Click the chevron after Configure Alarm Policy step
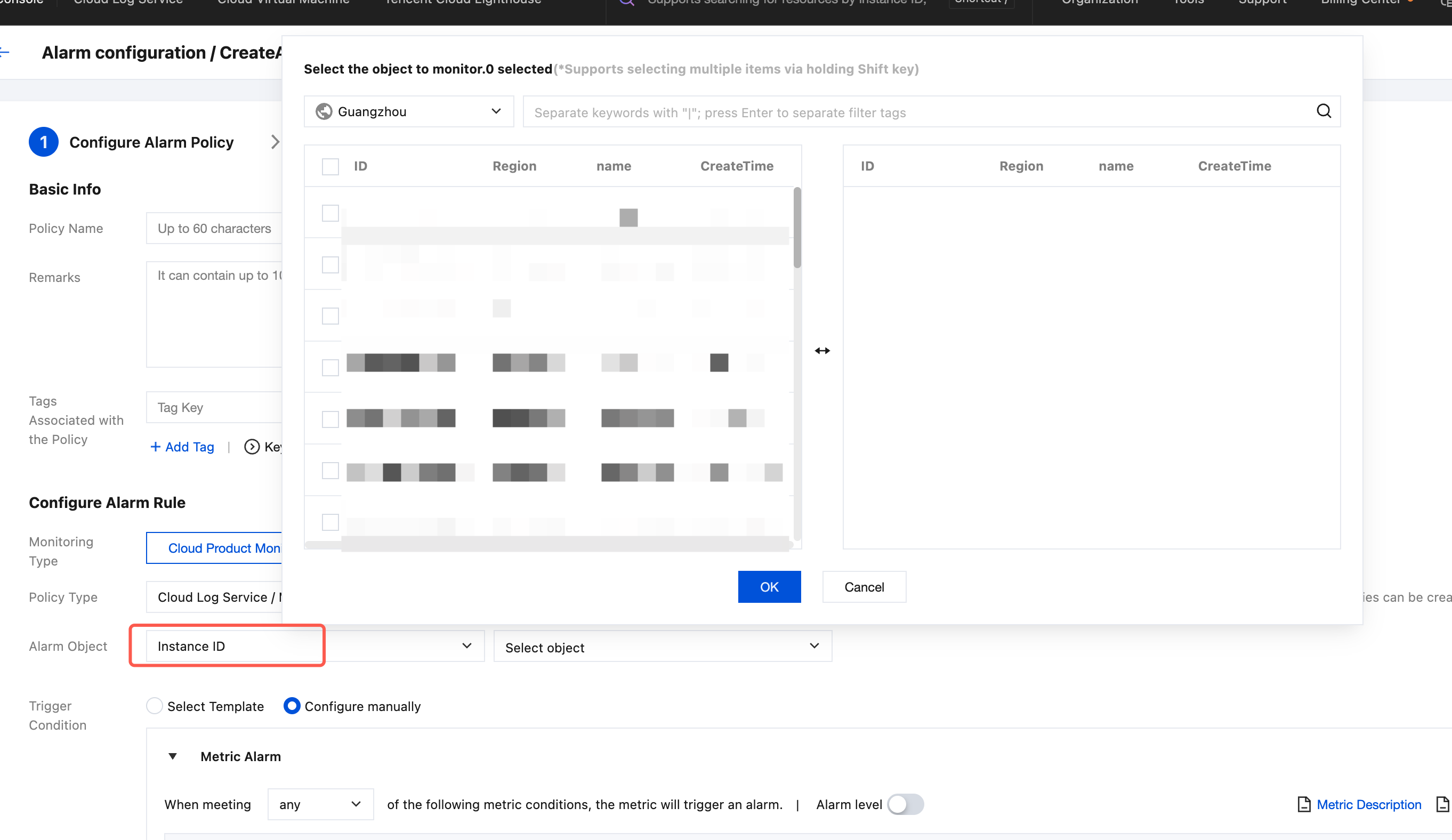The image size is (1452, 840). pos(275,142)
